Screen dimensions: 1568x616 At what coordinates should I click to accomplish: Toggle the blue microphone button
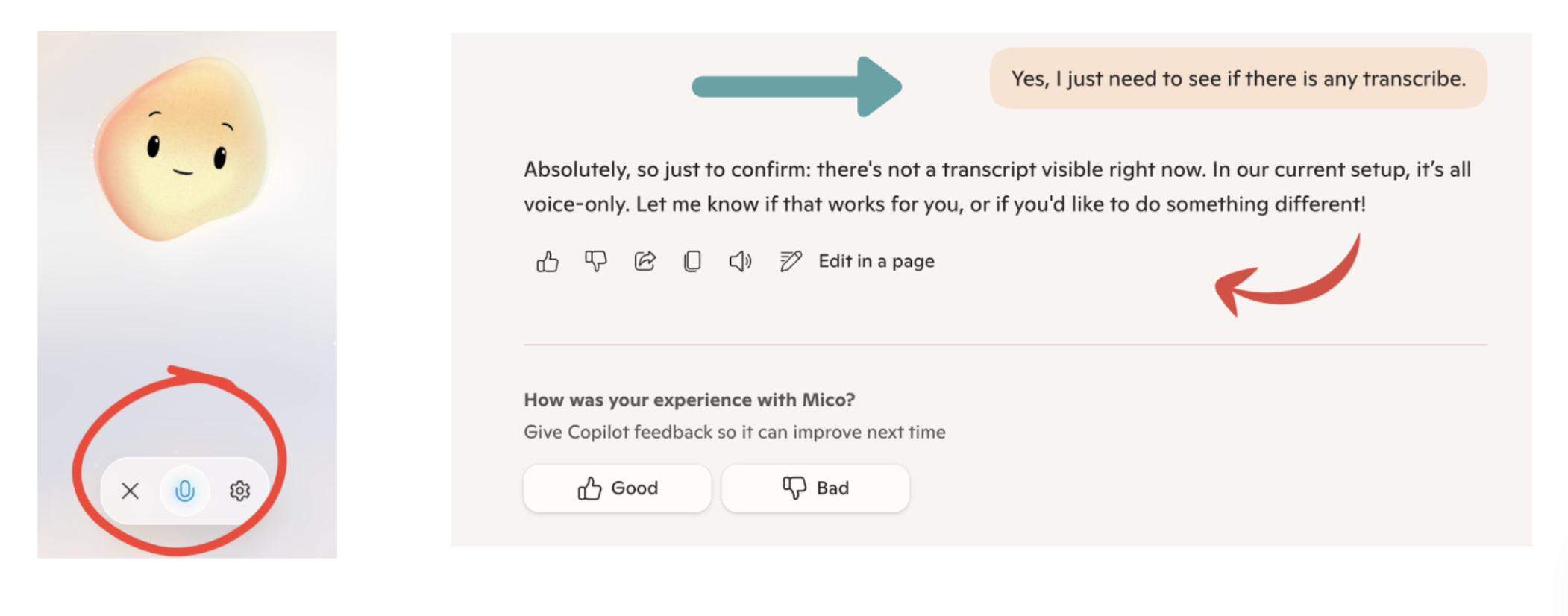185,491
